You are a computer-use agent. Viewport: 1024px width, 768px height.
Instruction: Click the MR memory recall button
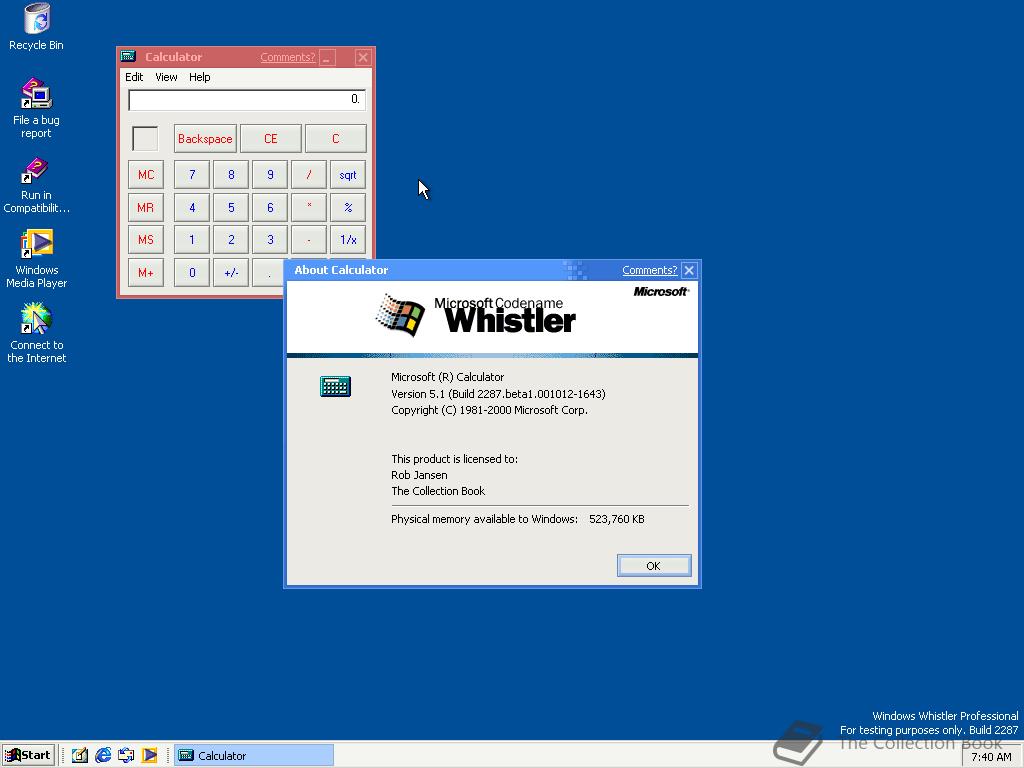click(146, 208)
